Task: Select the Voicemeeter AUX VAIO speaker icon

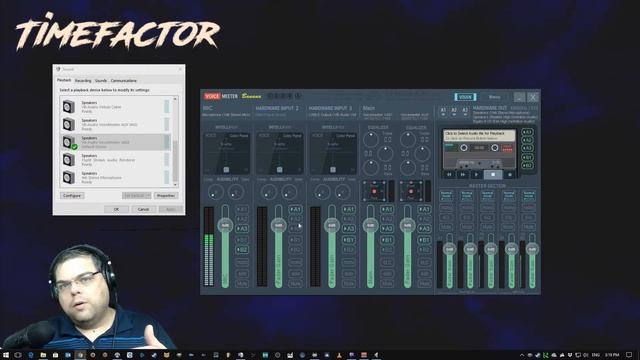Action: (x=69, y=124)
